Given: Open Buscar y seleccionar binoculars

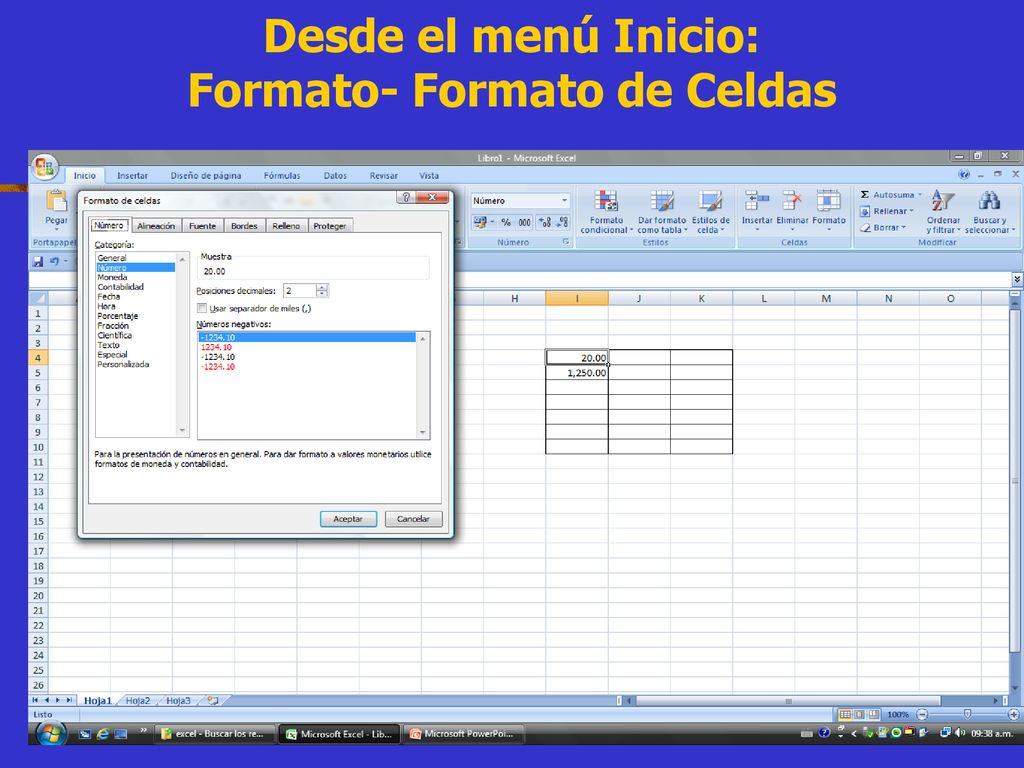Looking at the screenshot, I should [x=989, y=212].
